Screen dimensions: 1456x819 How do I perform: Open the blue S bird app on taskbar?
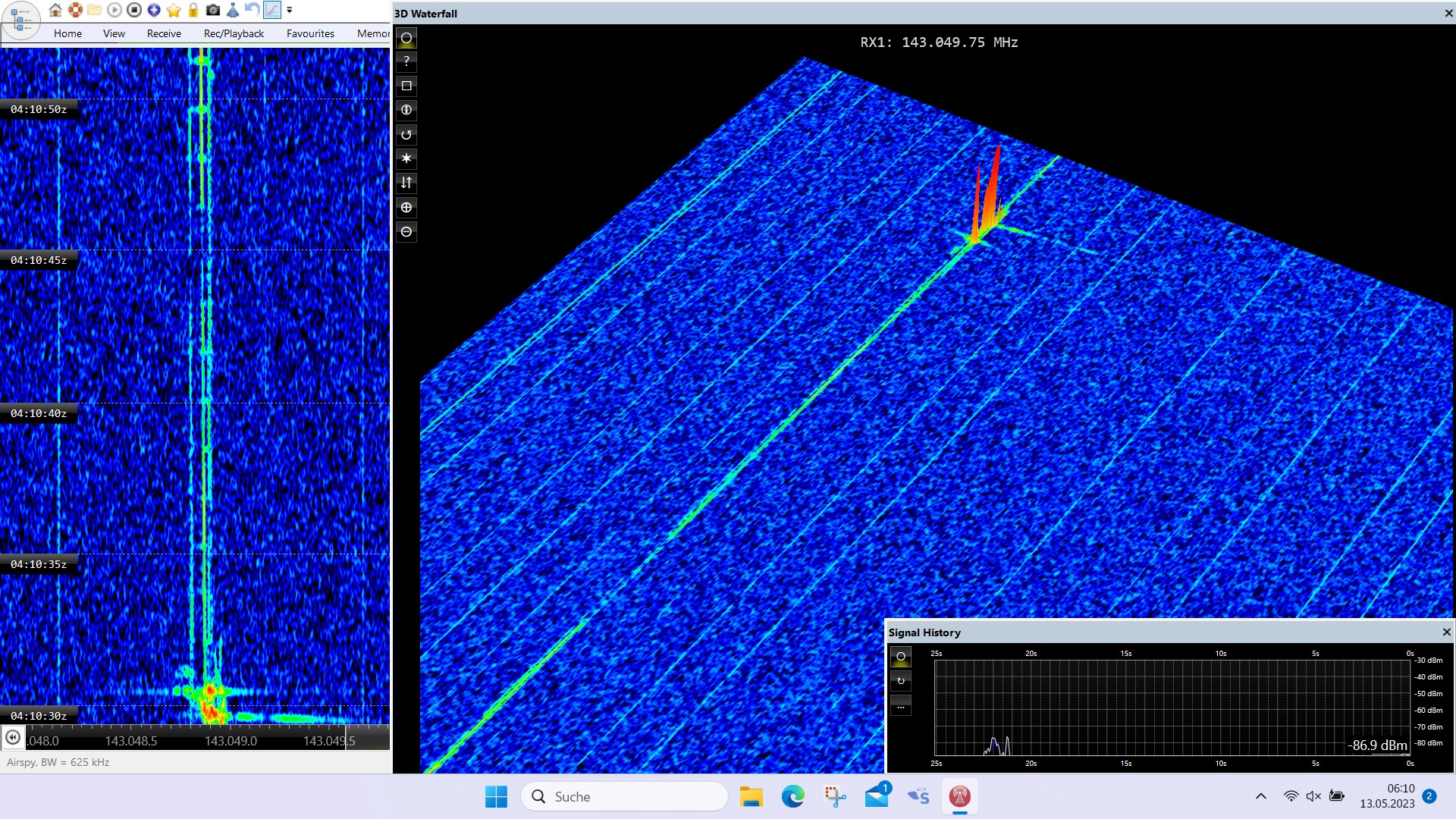tap(918, 796)
